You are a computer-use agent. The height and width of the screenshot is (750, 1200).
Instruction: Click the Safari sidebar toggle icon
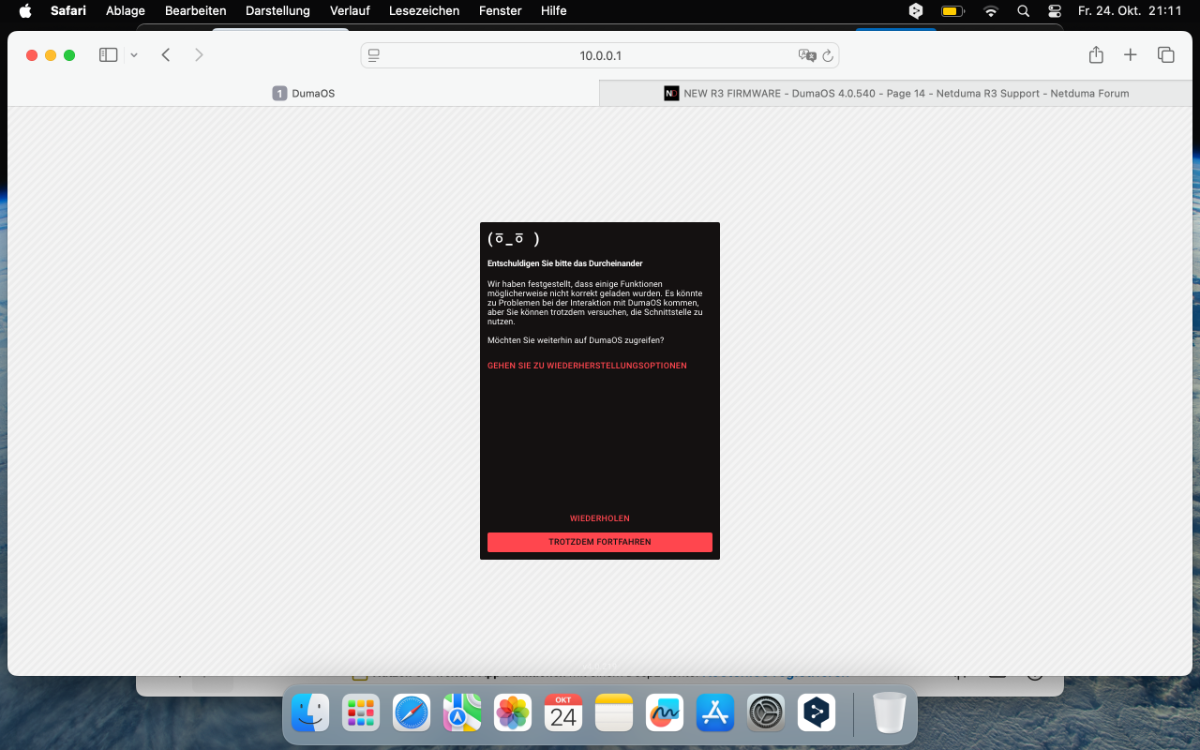coord(108,55)
